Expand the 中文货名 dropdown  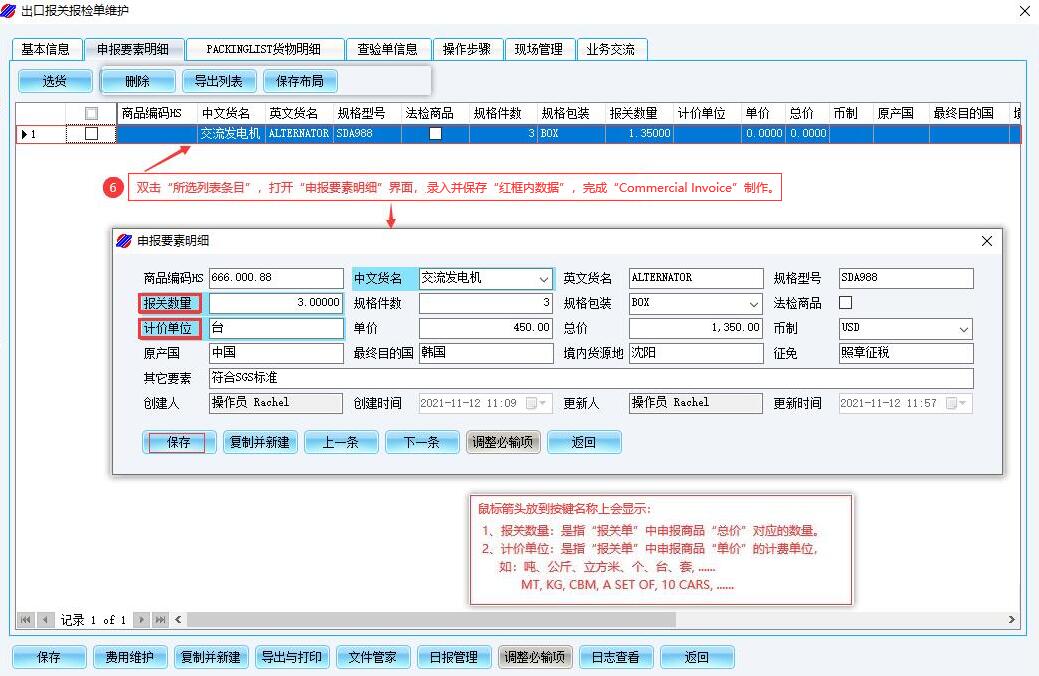(544, 279)
